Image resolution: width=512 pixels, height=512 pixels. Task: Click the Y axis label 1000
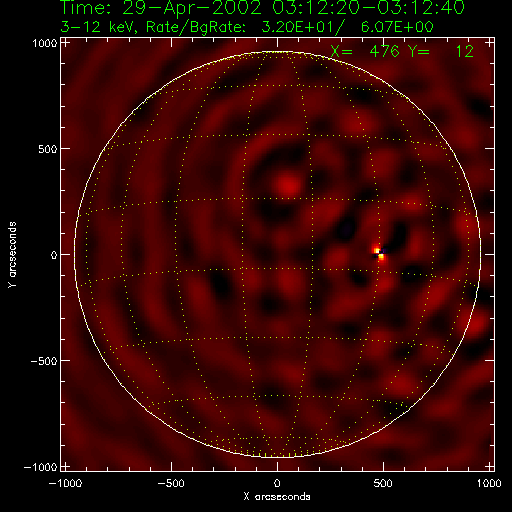pos(45,43)
